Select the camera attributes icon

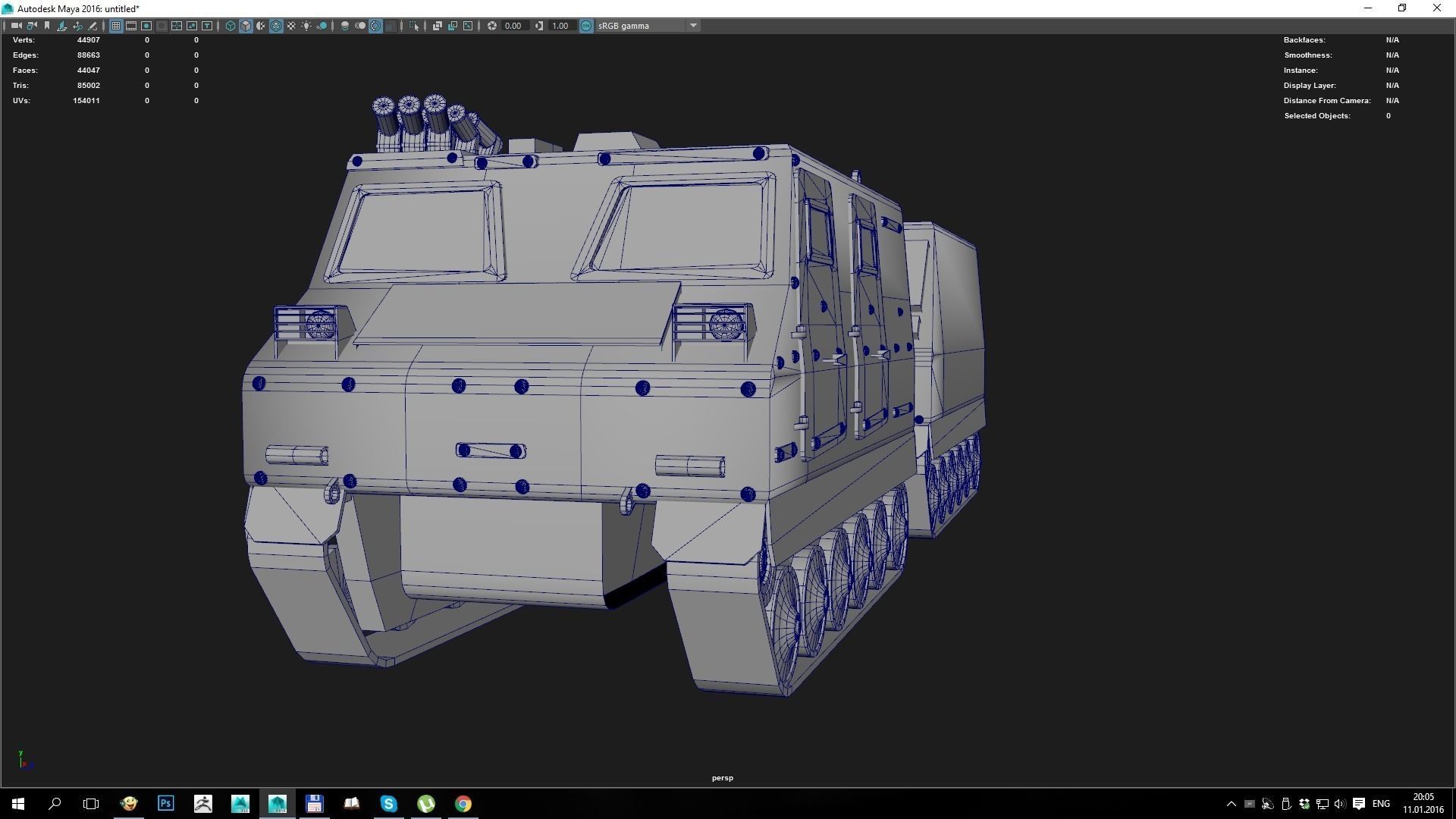[32, 25]
